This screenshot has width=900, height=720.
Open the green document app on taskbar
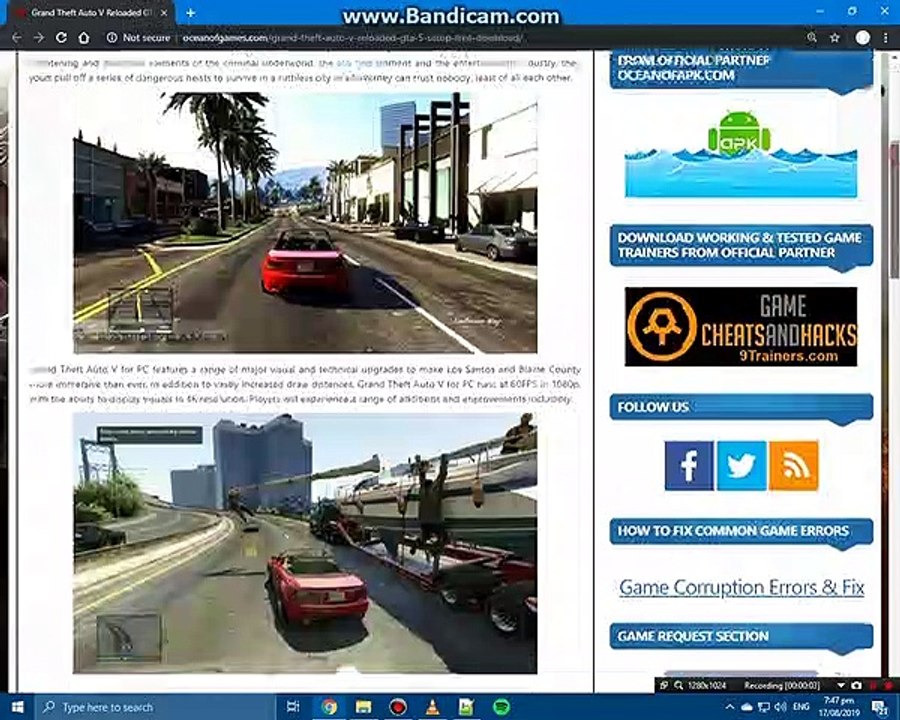click(466, 707)
